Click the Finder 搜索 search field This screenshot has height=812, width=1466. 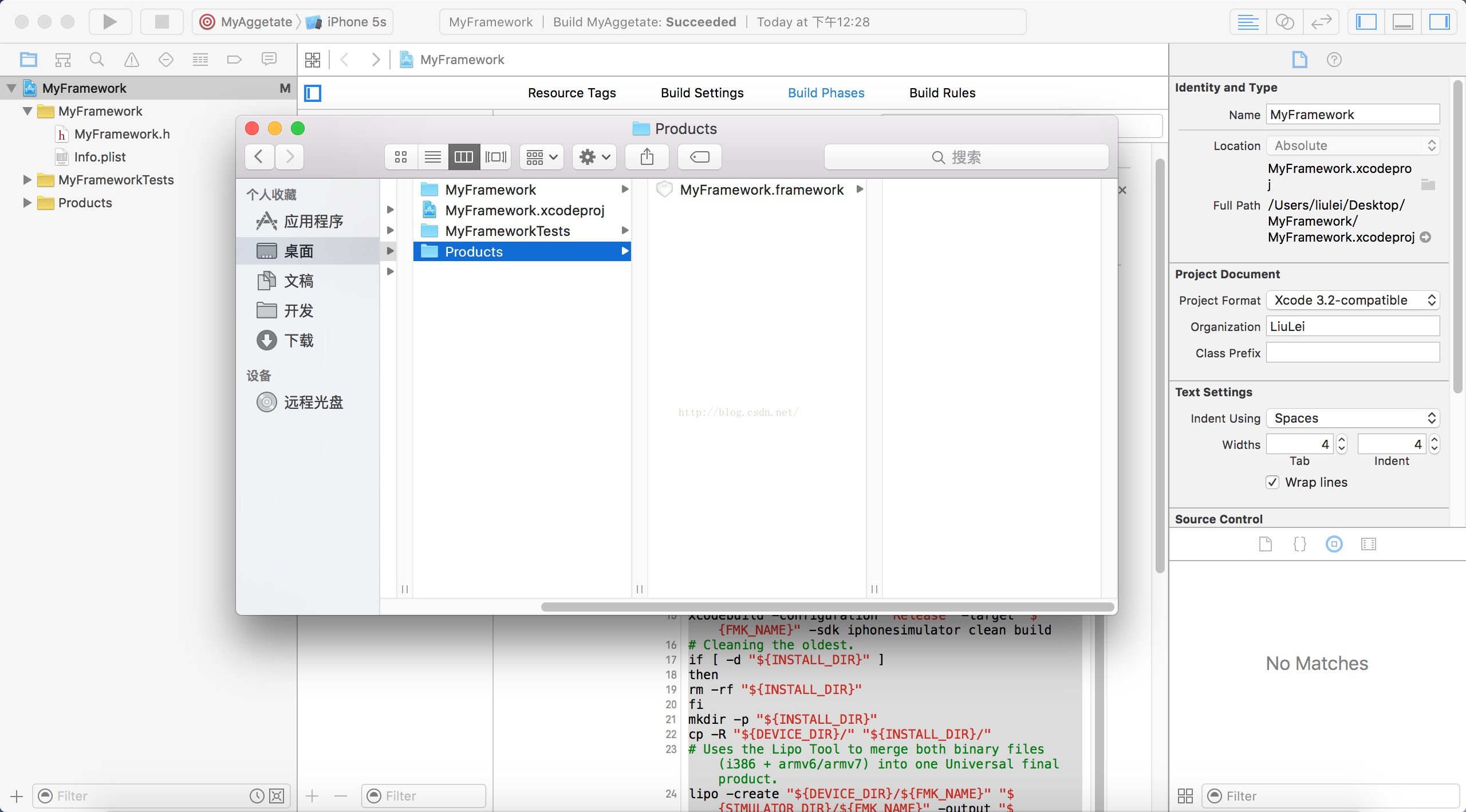967,157
